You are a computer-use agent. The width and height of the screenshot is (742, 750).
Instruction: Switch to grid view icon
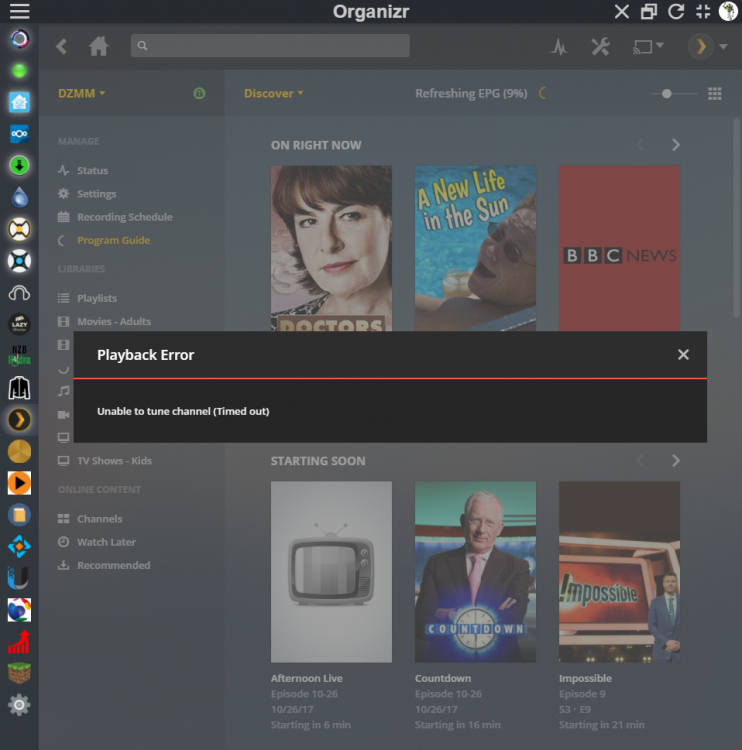click(715, 94)
